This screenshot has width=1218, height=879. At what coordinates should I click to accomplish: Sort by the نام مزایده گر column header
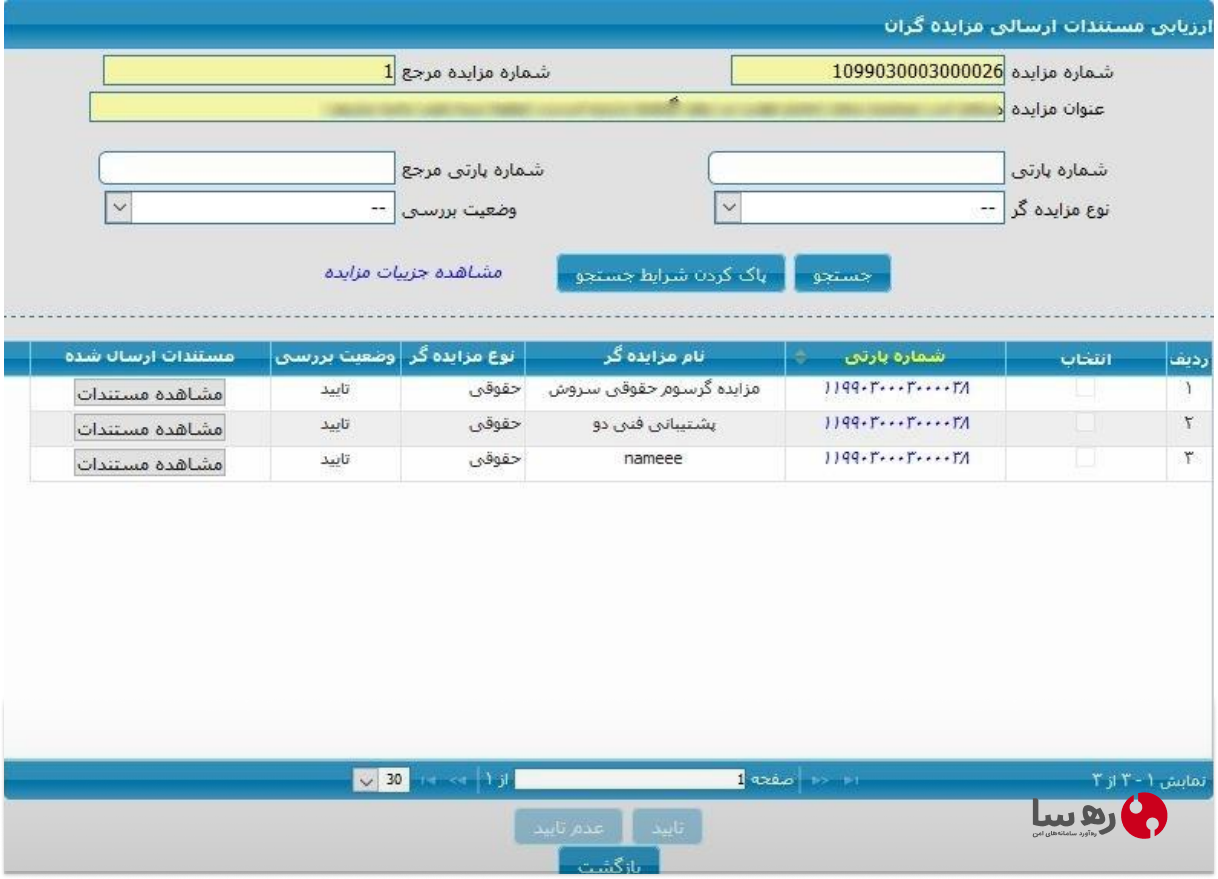tap(655, 357)
